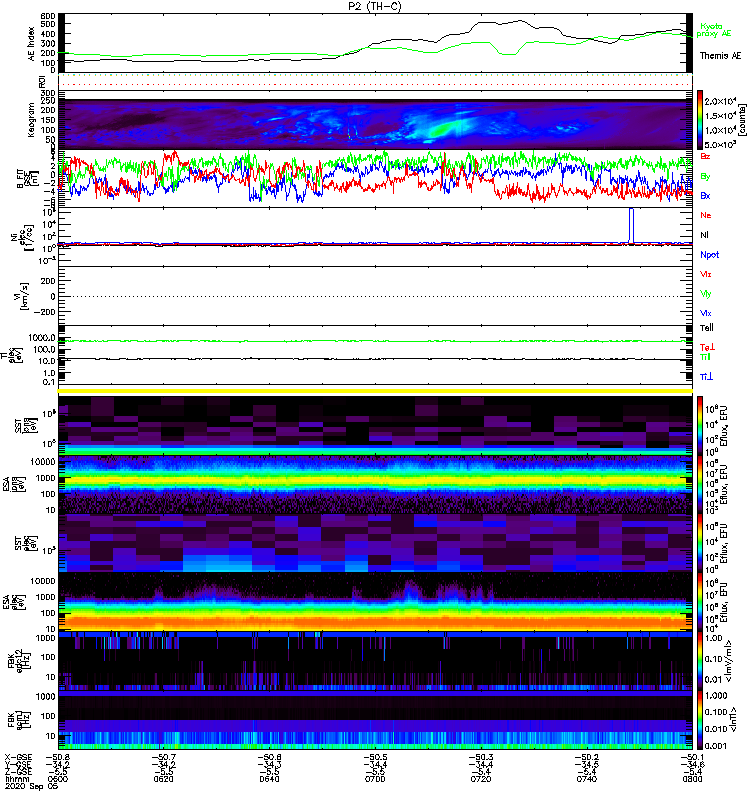Click the blue Bx legend label

705,195
